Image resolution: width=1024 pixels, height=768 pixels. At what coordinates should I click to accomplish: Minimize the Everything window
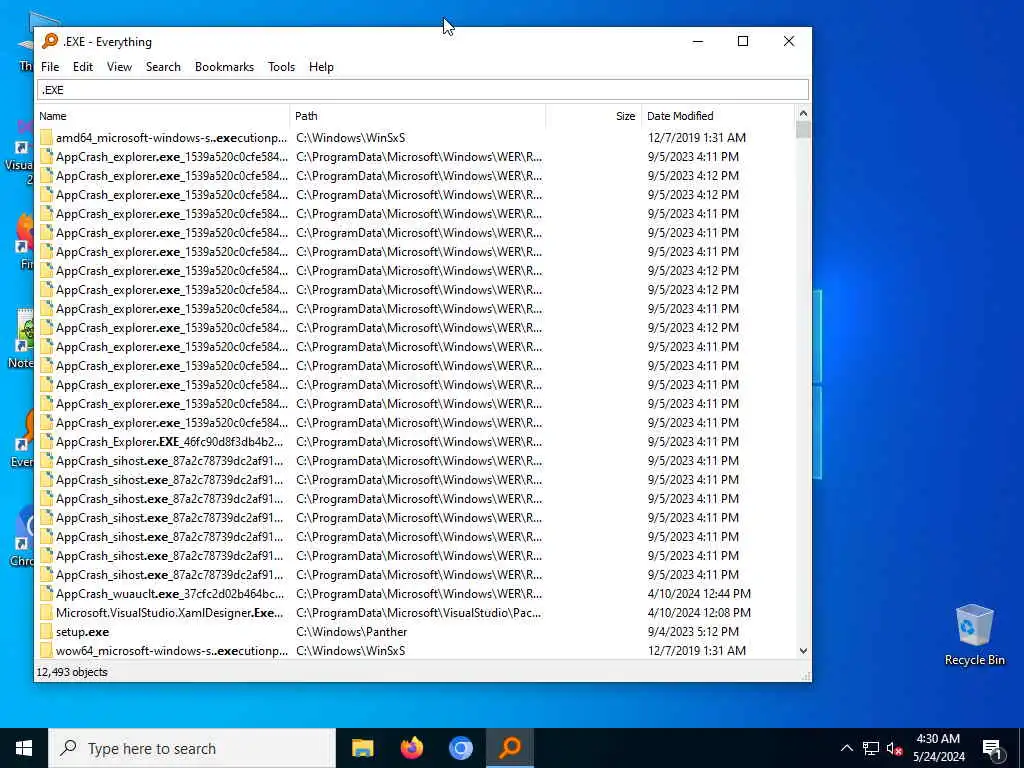[697, 41]
